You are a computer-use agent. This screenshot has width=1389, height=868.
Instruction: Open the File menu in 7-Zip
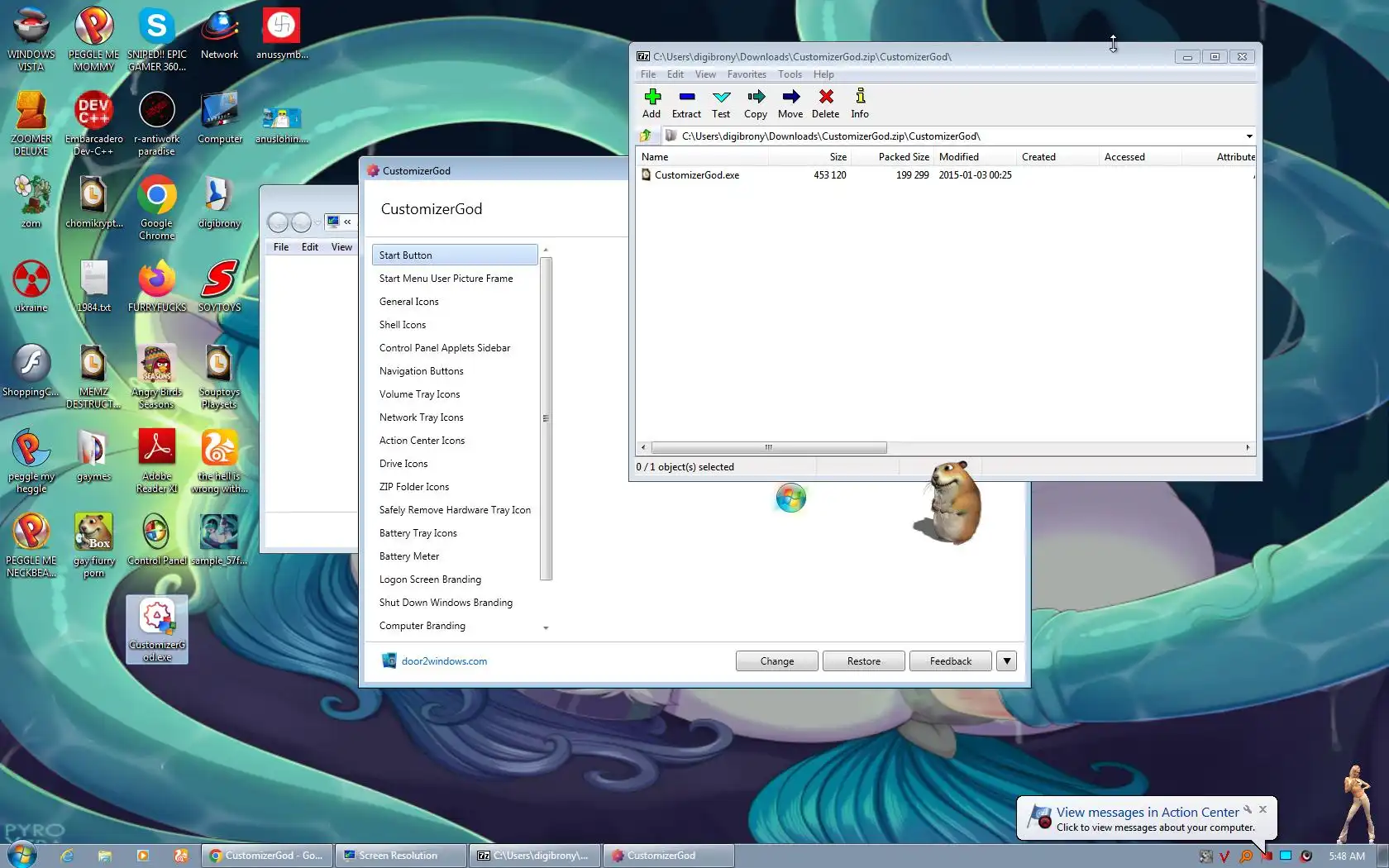click(x=648, y=74)
